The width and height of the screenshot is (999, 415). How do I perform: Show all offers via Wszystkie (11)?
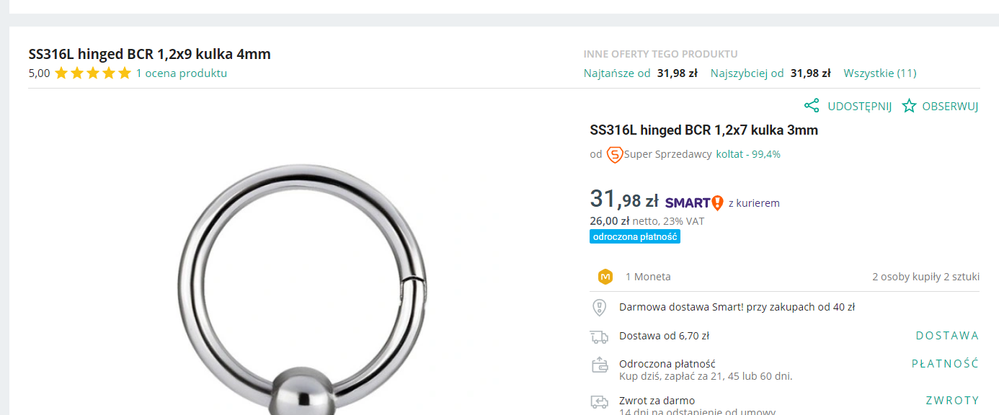click(879, 73)
